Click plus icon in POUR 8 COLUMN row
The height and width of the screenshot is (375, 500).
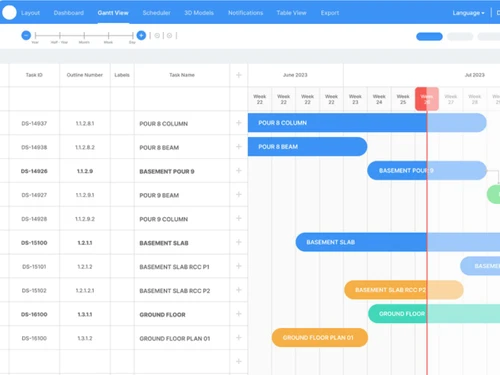click(239, 123)
